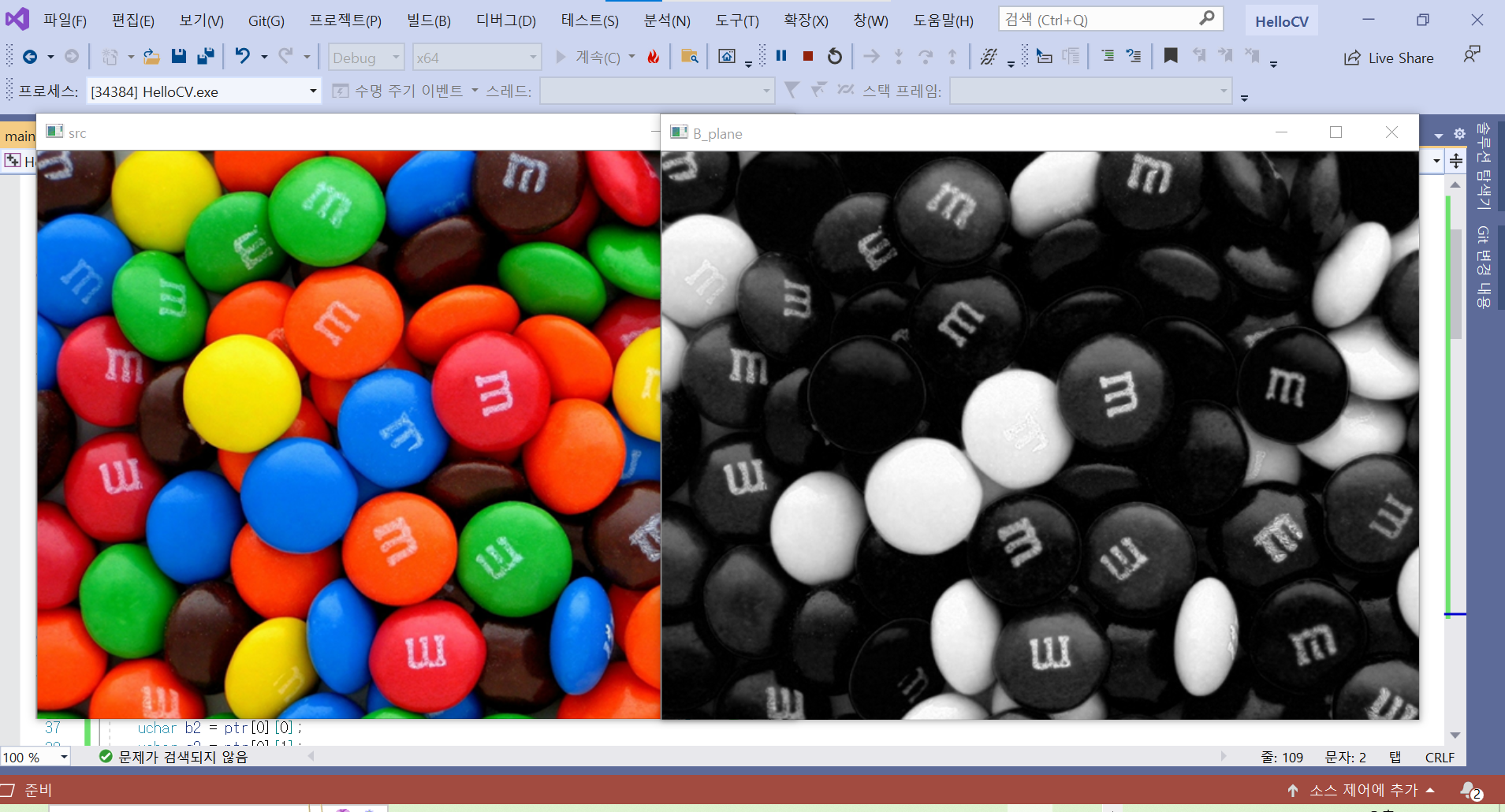This screenshot has height=812, width=1505.
Task: Click the Step Into icon
Action: 899,56
